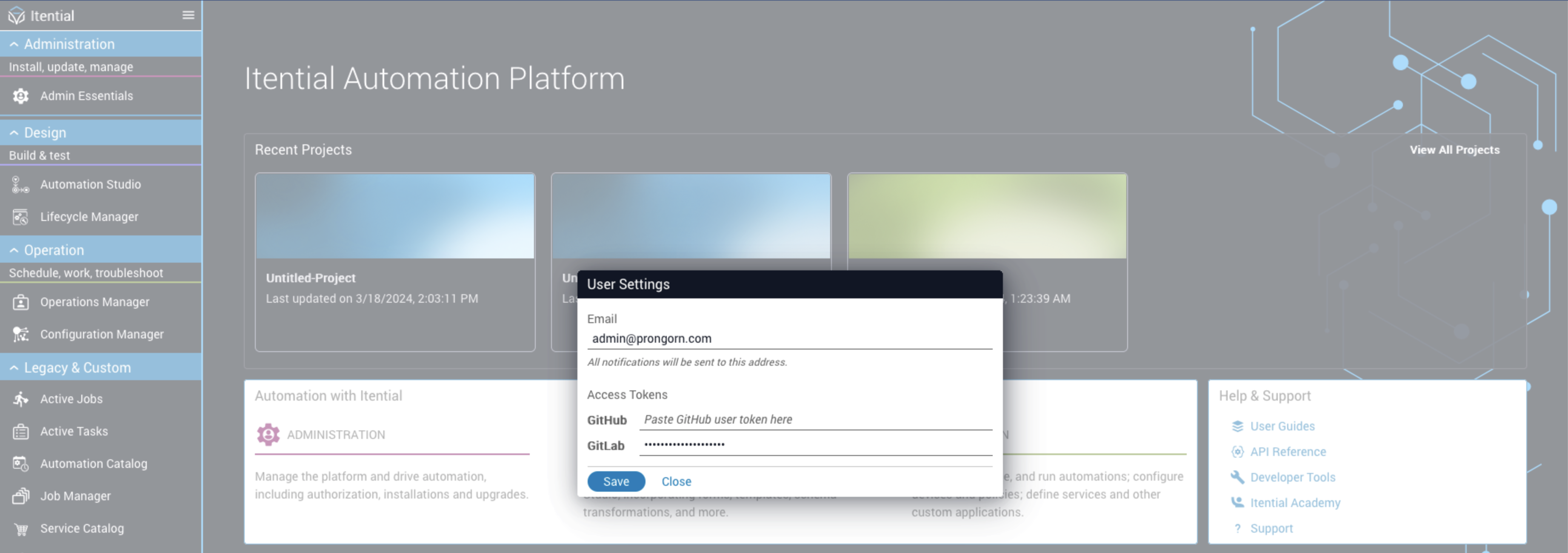Collapse the Design section chevron
The image size is (1568, 553).
14,133
